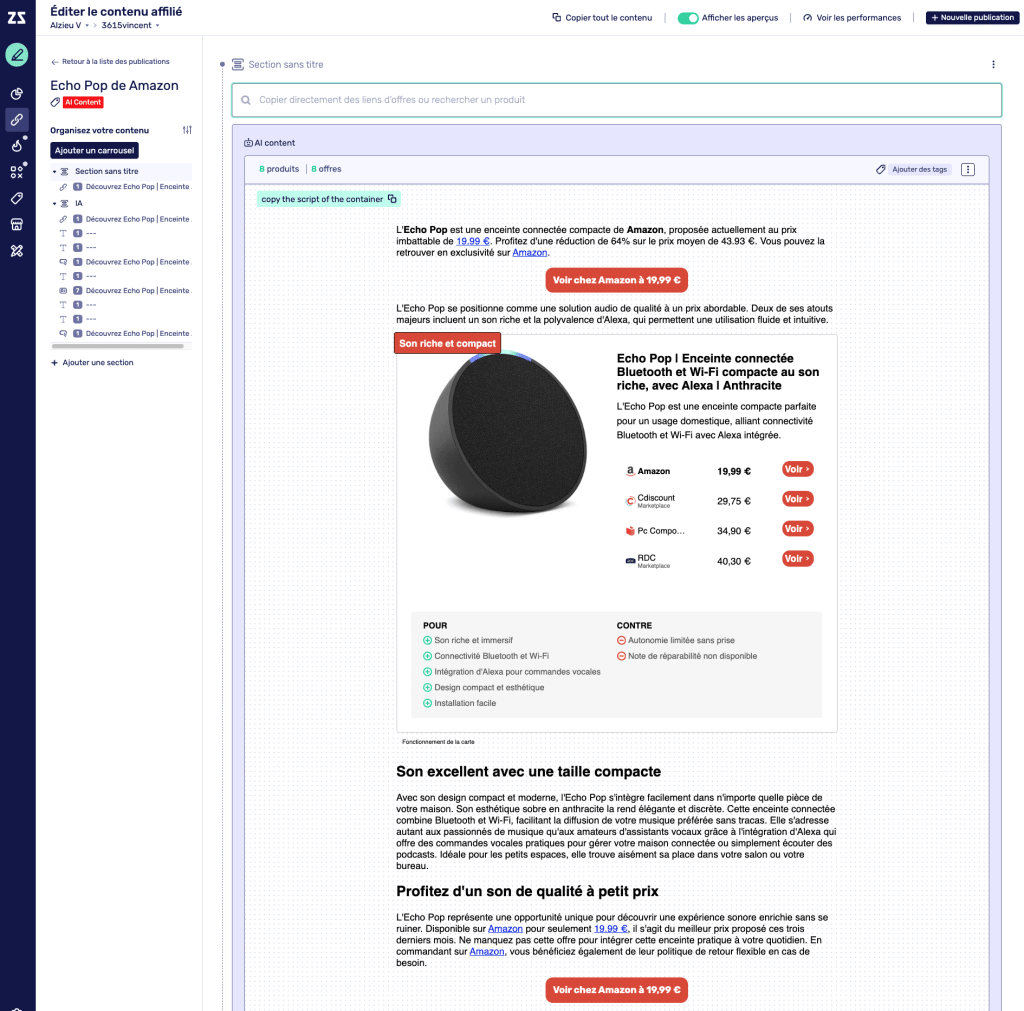The width and height of the screenshot is (1024, 1011).
Task: Click the Pc Compo logo in the price list
Action: click(x=630, y=531)
